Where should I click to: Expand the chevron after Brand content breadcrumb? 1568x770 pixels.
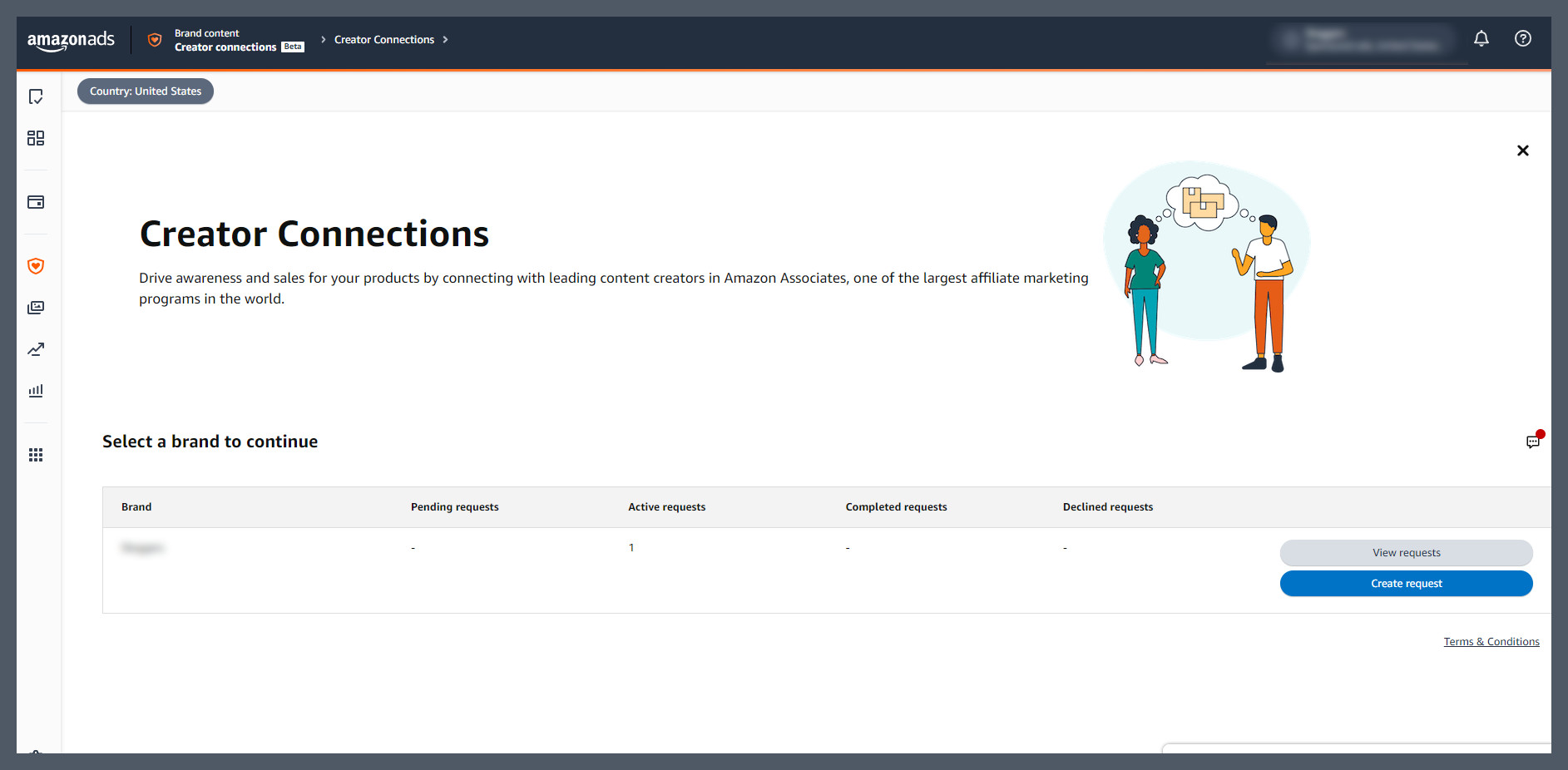[322, 39]
